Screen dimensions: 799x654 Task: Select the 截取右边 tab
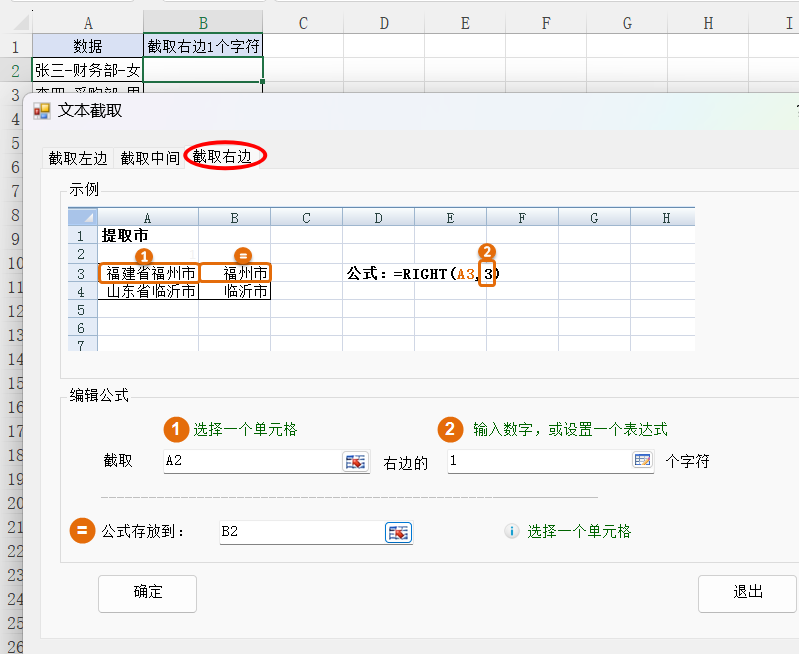tap(229, 156)
